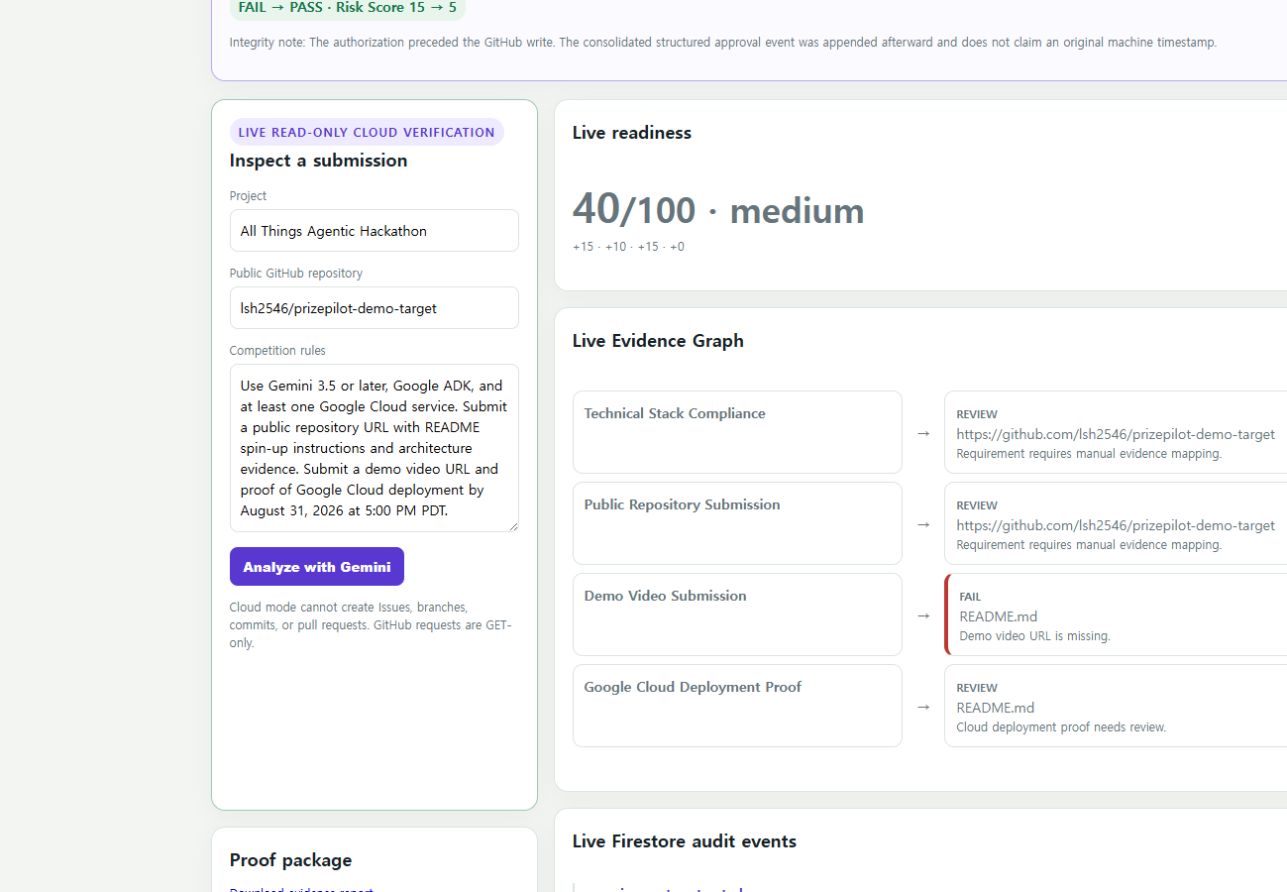Select the Technical Stack Compliance card

[x=737, y=432]
